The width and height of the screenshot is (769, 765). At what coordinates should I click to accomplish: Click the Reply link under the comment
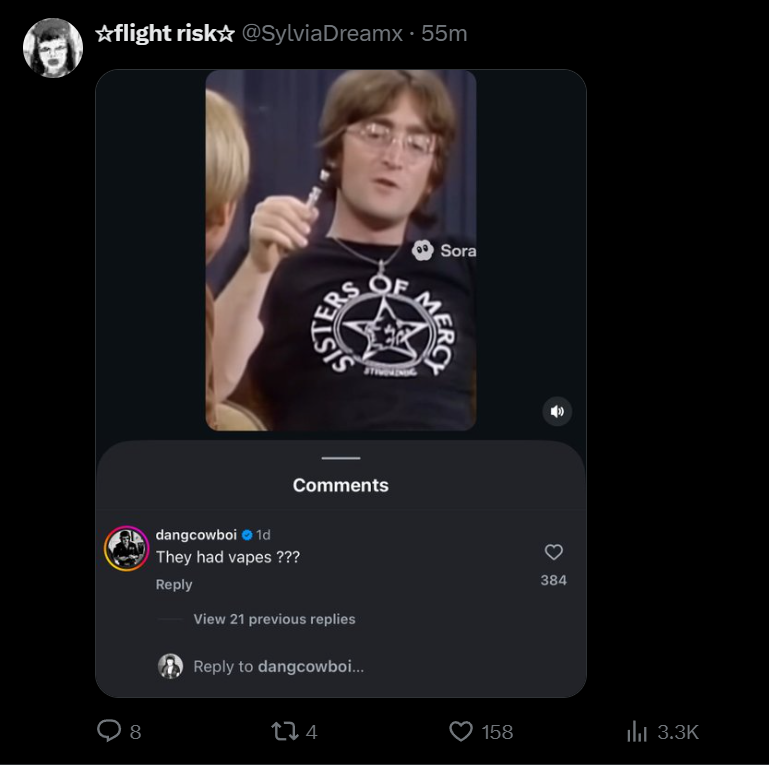174,584
